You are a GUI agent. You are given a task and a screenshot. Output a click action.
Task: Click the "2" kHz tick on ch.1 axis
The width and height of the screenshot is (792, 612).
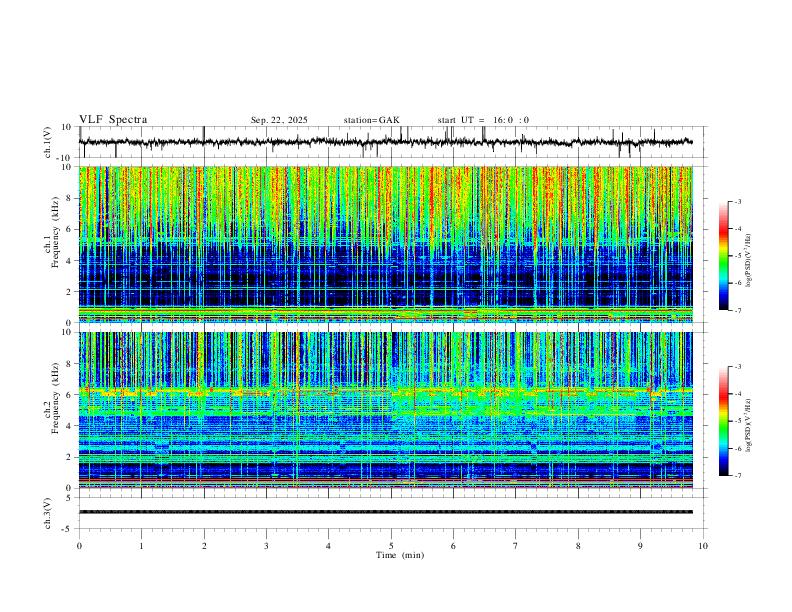click(x=70, y=292)
